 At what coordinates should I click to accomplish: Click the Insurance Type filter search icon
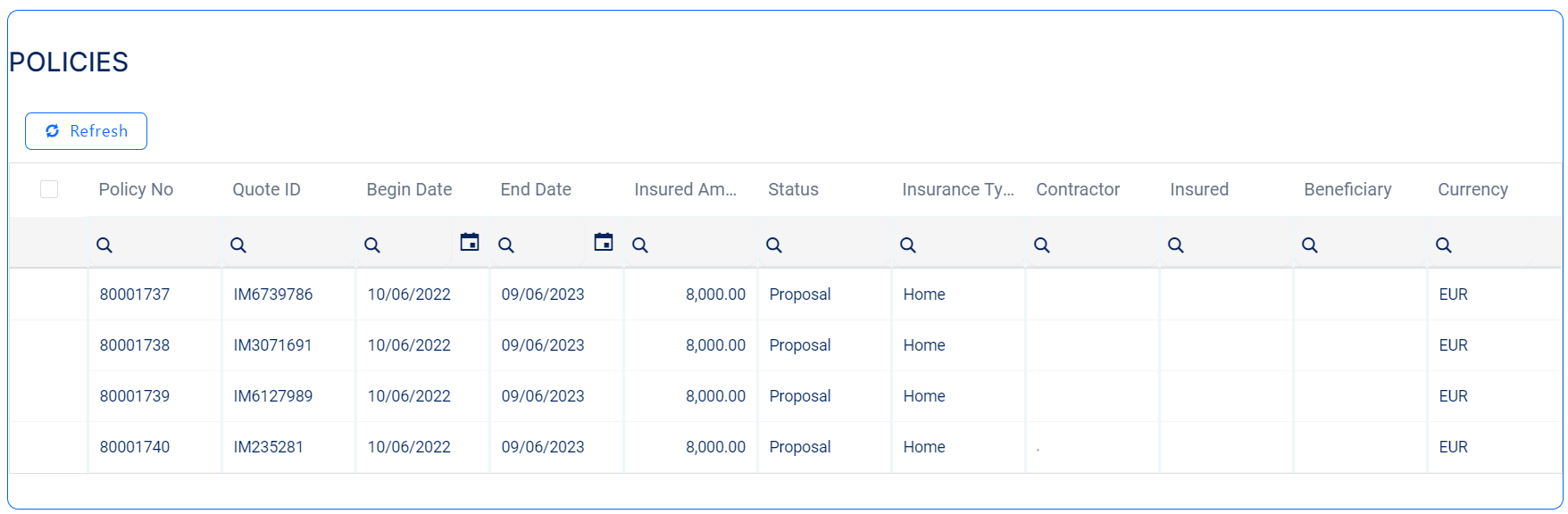[908, 245]
